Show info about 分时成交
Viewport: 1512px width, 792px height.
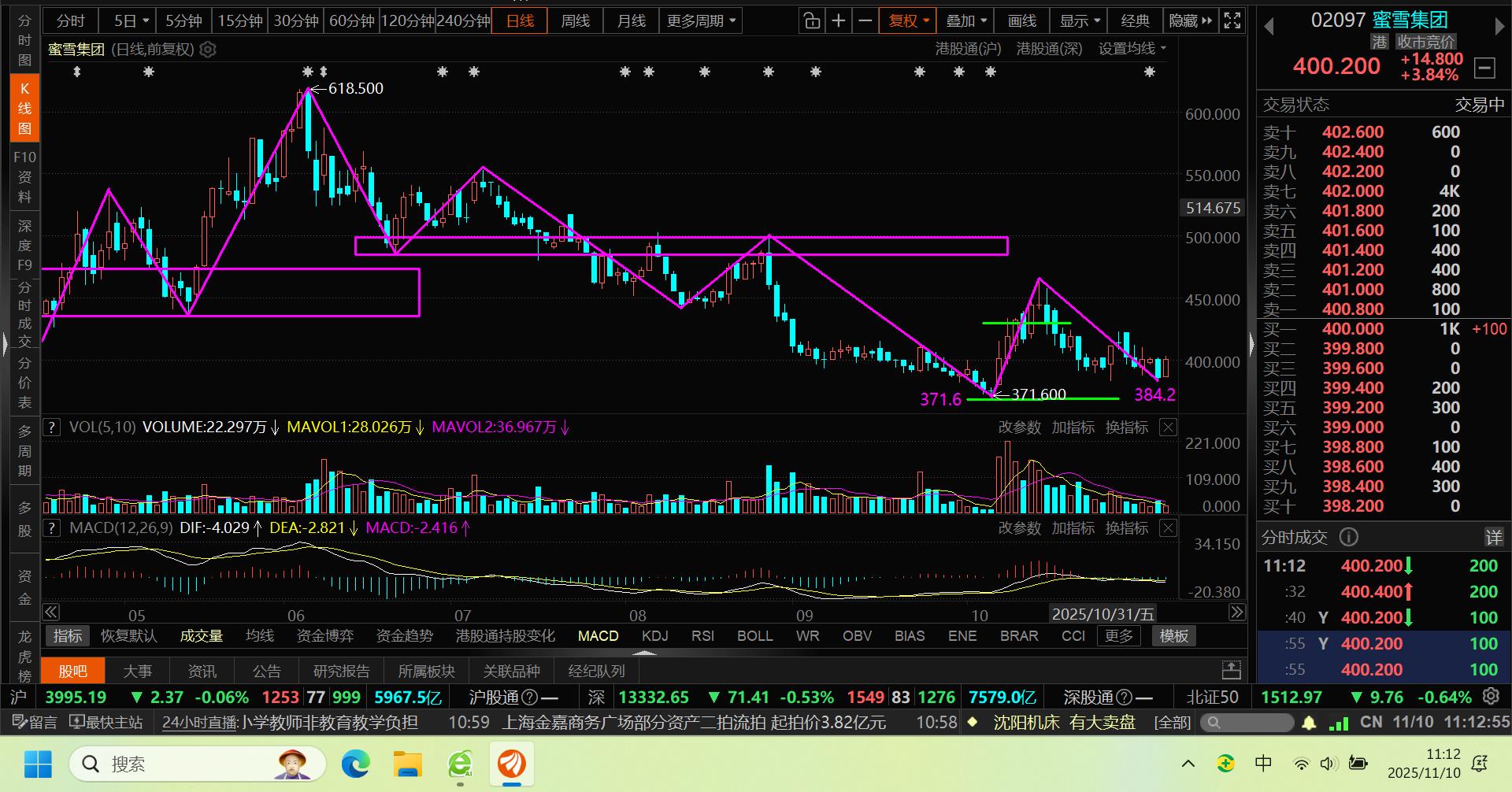tap(1349, 538)
